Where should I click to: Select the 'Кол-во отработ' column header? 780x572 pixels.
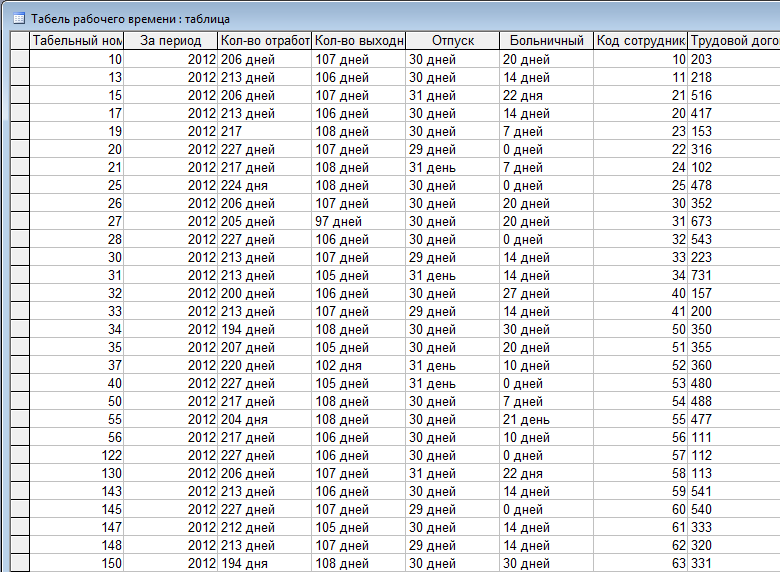(265, 41)
